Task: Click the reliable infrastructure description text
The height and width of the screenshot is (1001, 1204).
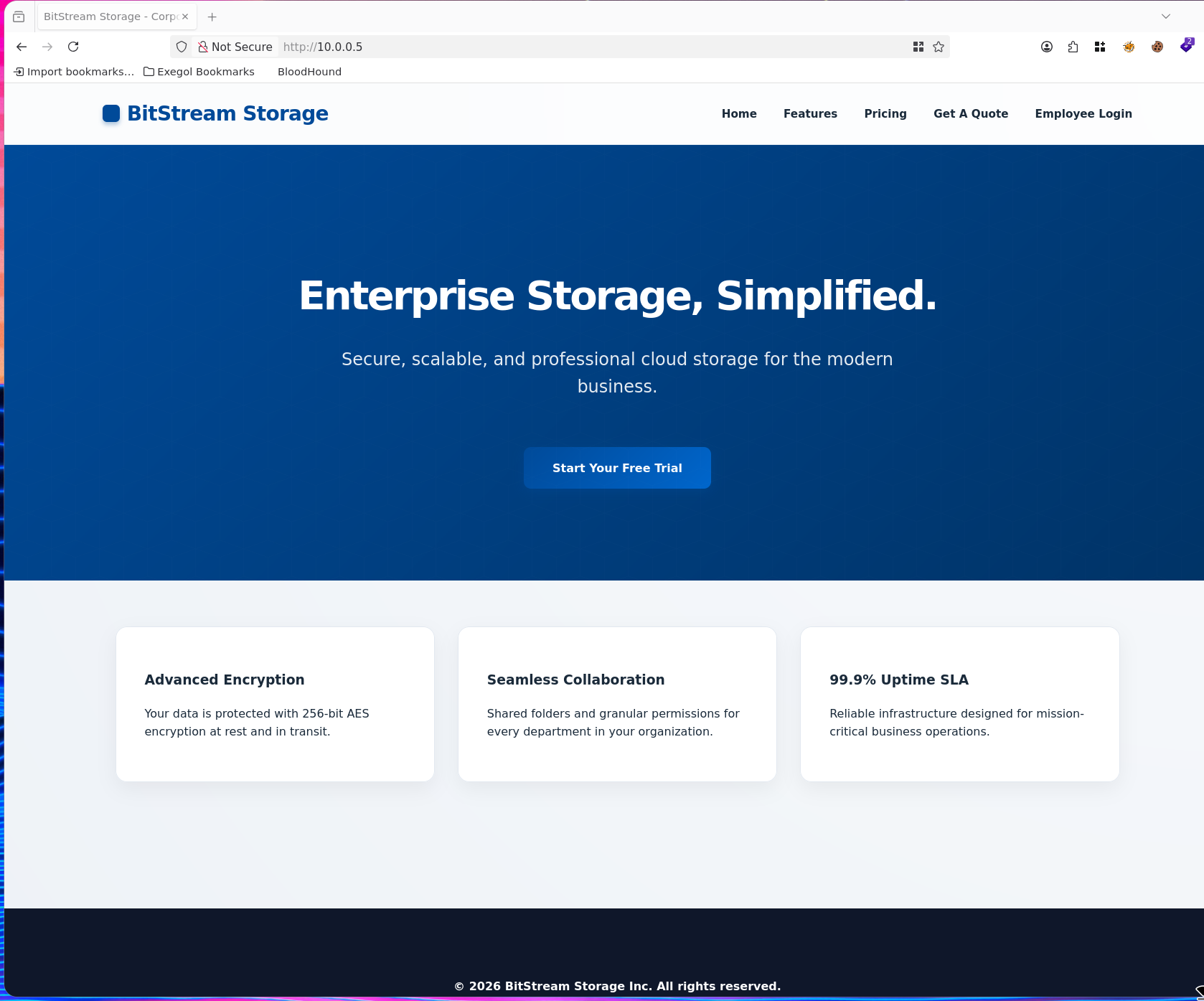Action: (956, 723)
